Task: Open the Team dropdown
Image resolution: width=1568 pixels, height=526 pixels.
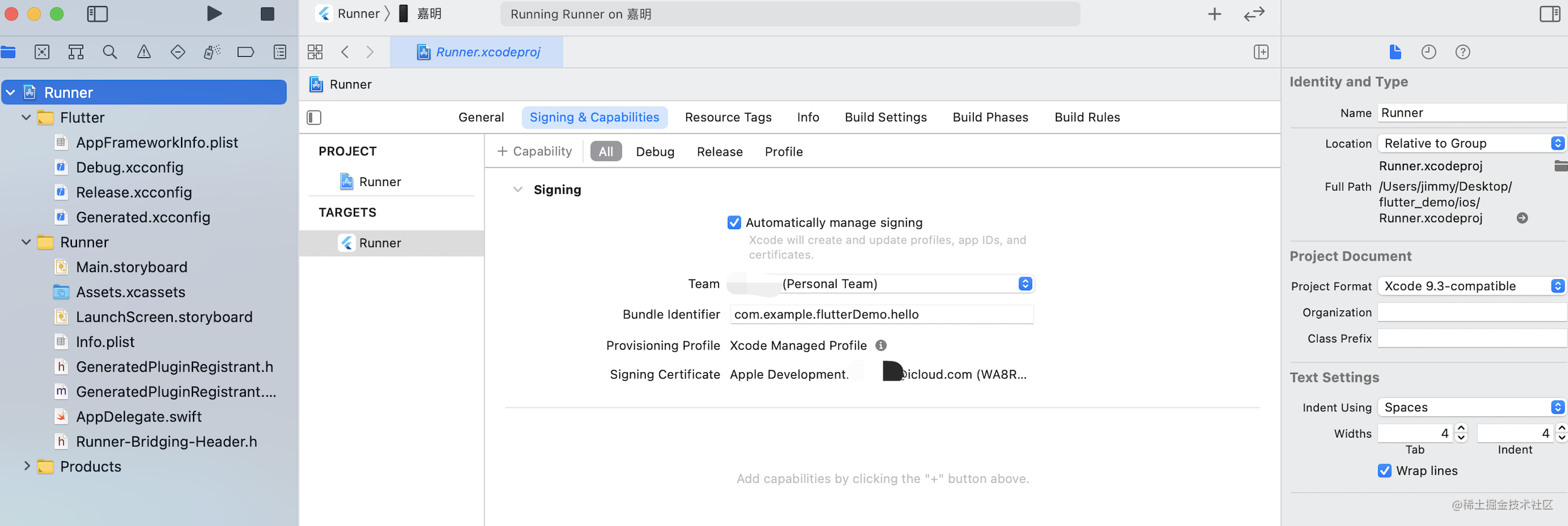Action: coord(881,284)
